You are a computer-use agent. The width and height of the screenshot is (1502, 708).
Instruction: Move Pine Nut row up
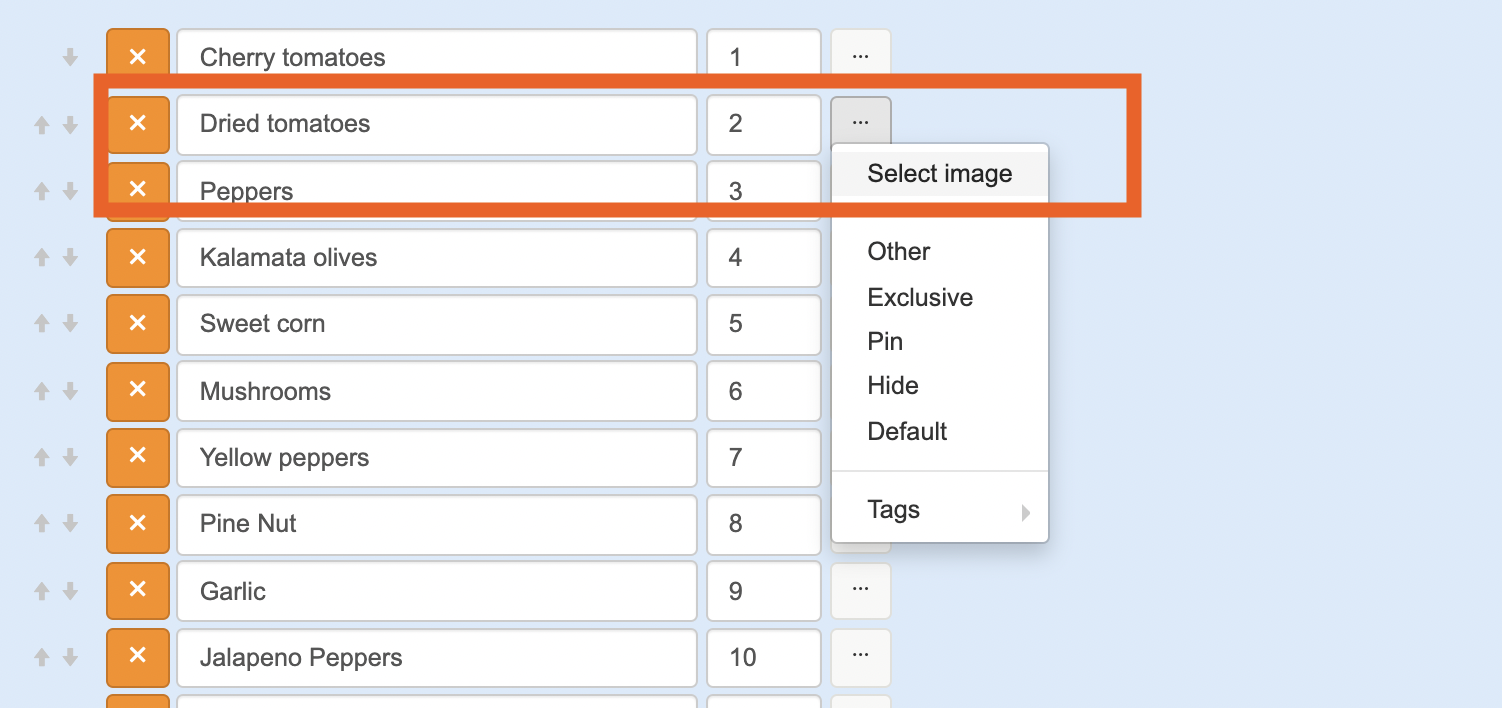42,523
